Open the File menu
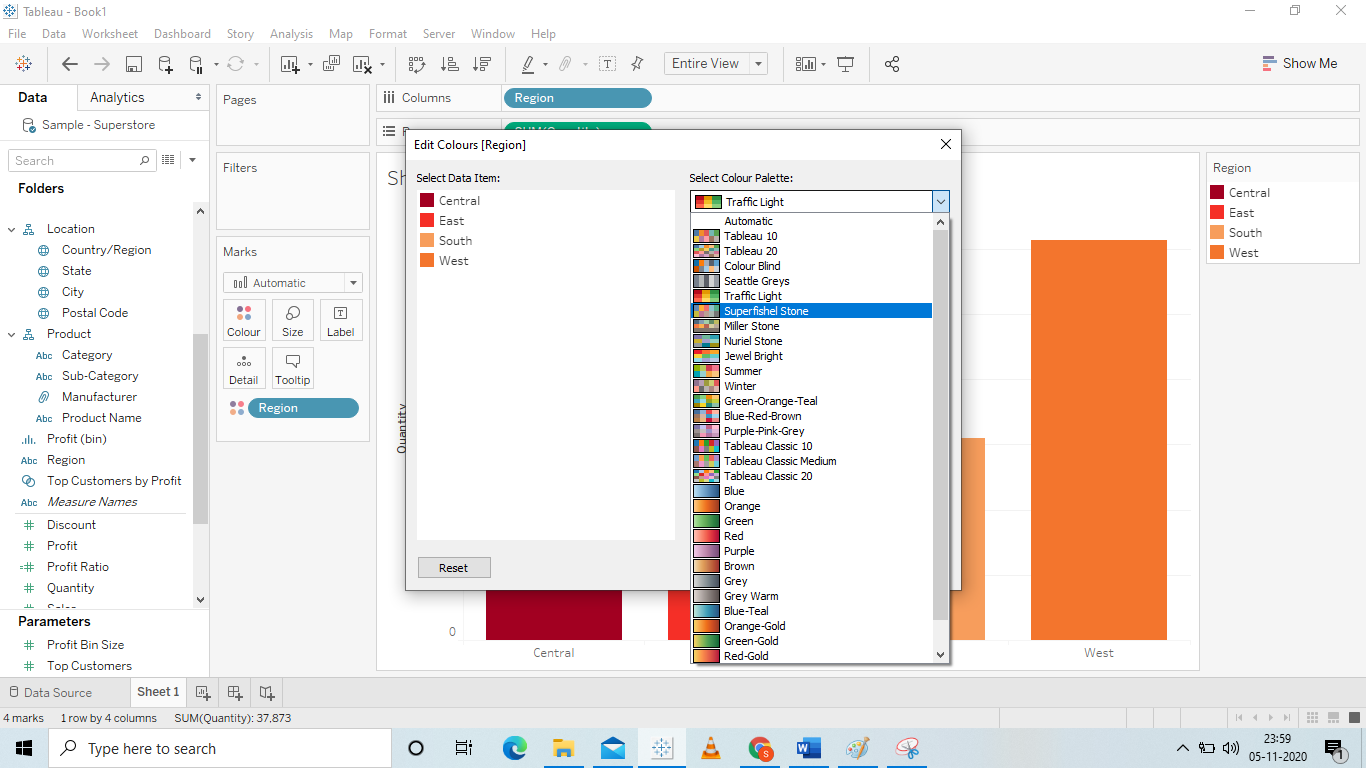This screenshot has width=1366, height=768. 17,34
